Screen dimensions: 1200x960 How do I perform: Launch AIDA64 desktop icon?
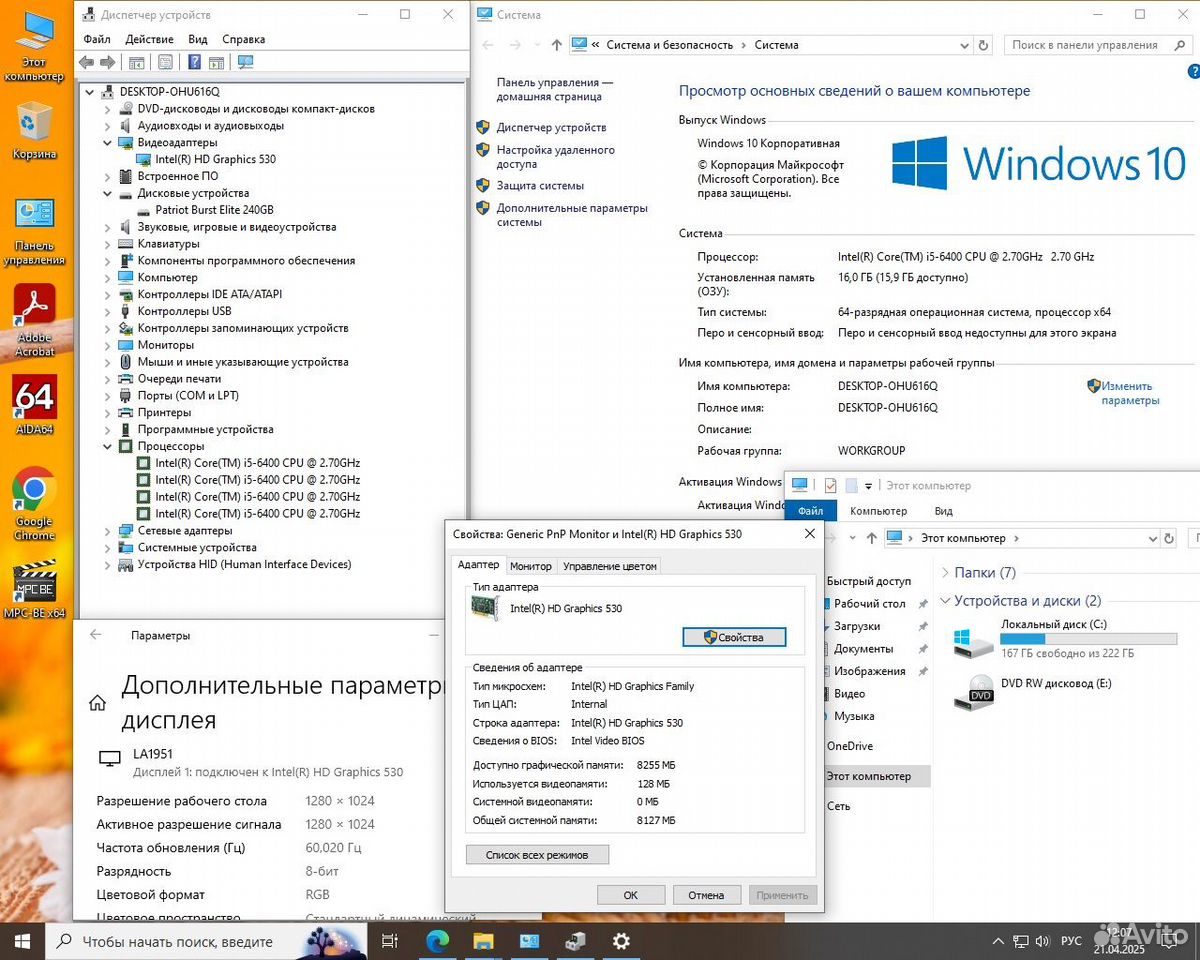pyautogui.click(x=34, y=405)
